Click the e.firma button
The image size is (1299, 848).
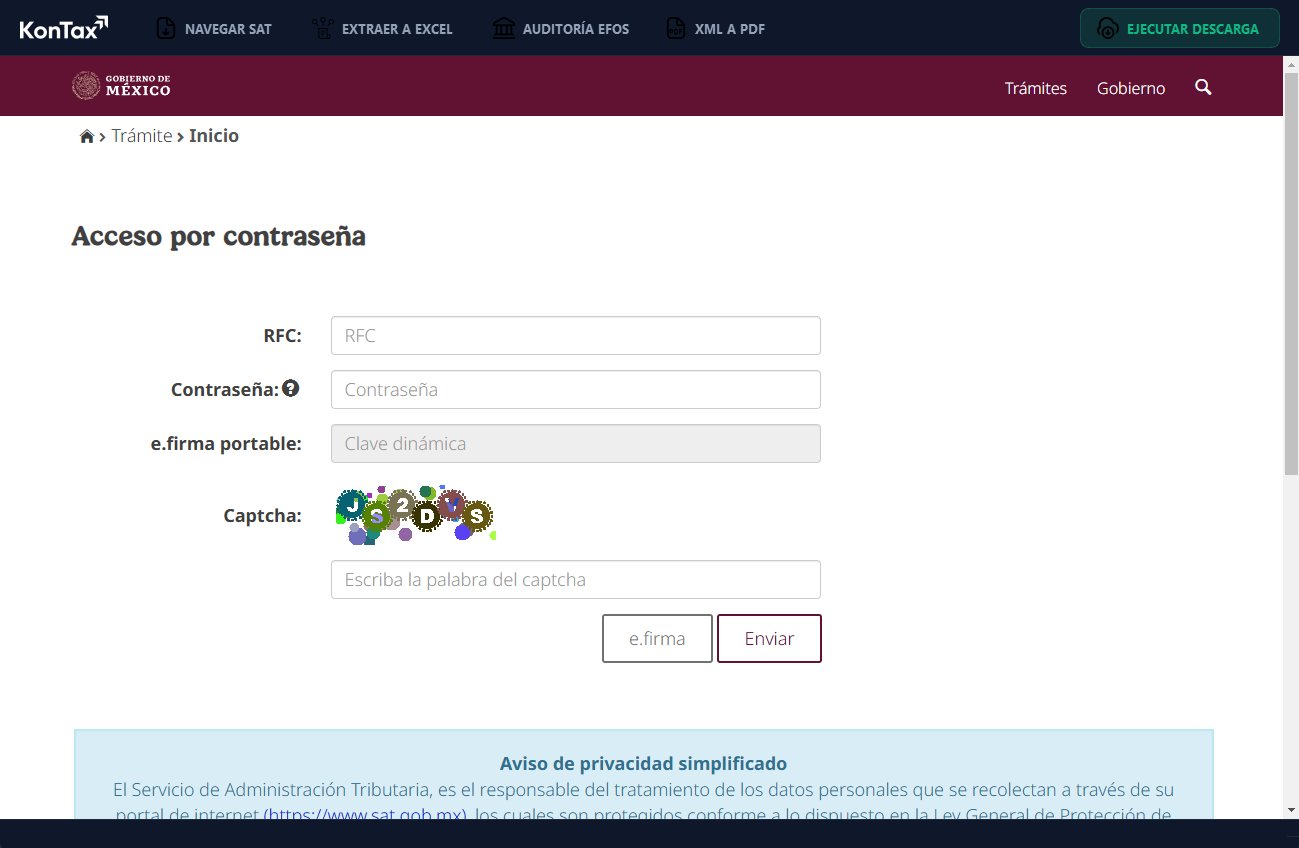(x=657, y=638)
